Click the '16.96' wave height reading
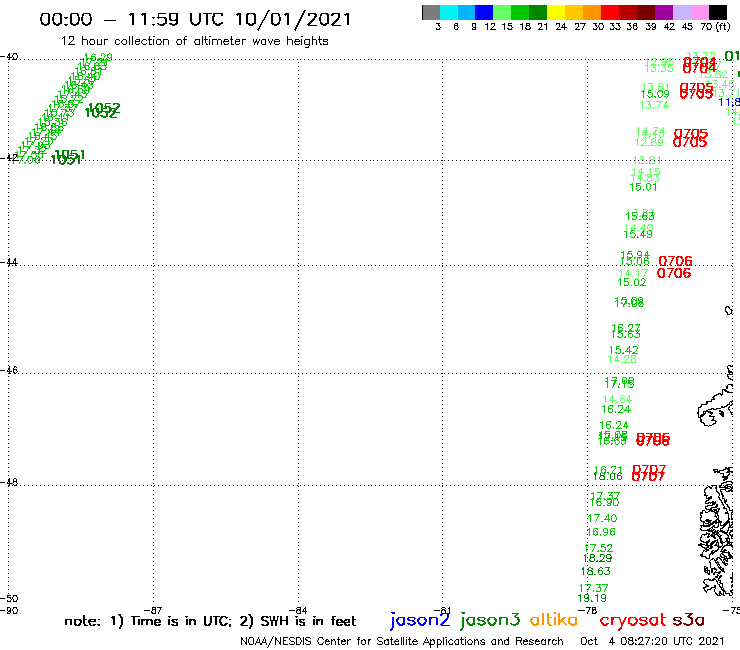Viewport: 740px width, 650px height. [x=601, y=532]
